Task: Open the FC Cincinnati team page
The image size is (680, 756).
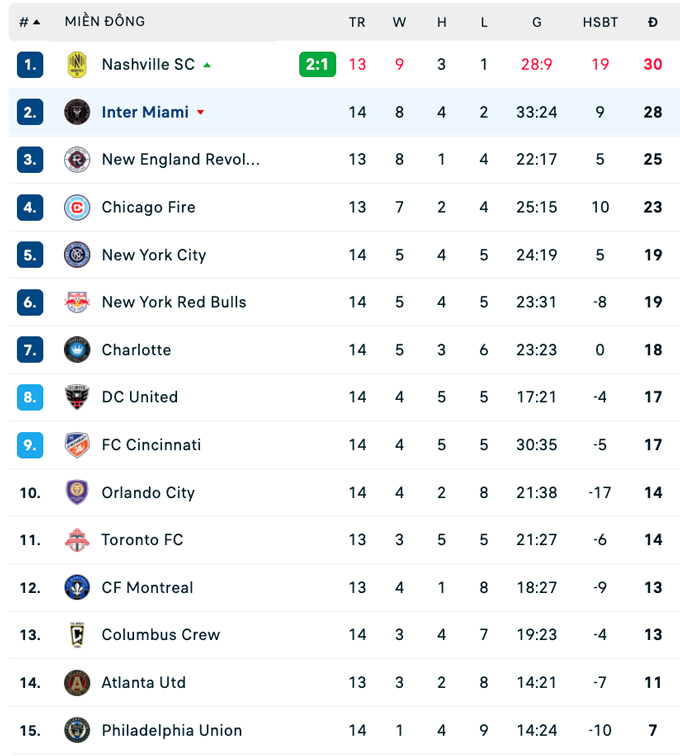Action: point(151,445)
